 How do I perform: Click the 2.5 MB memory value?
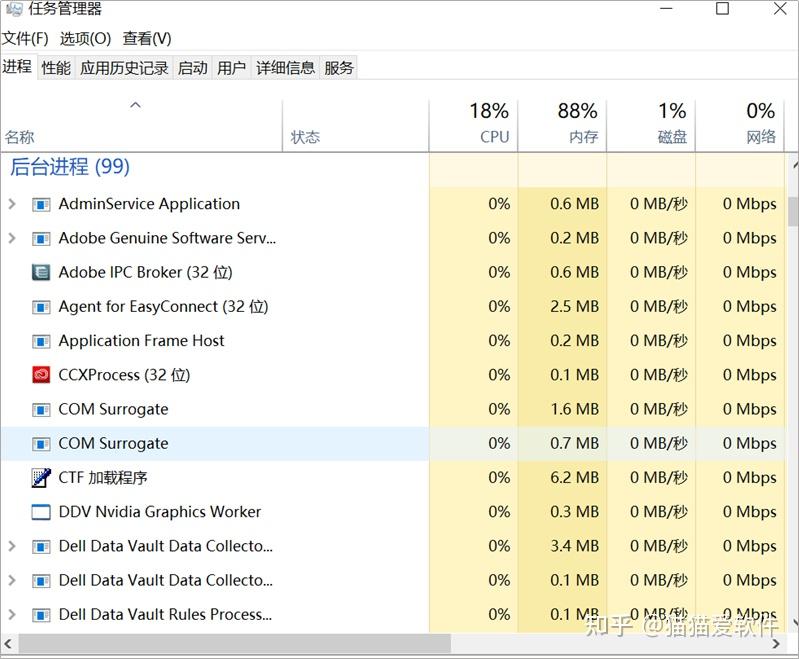(x=574, y=307)
